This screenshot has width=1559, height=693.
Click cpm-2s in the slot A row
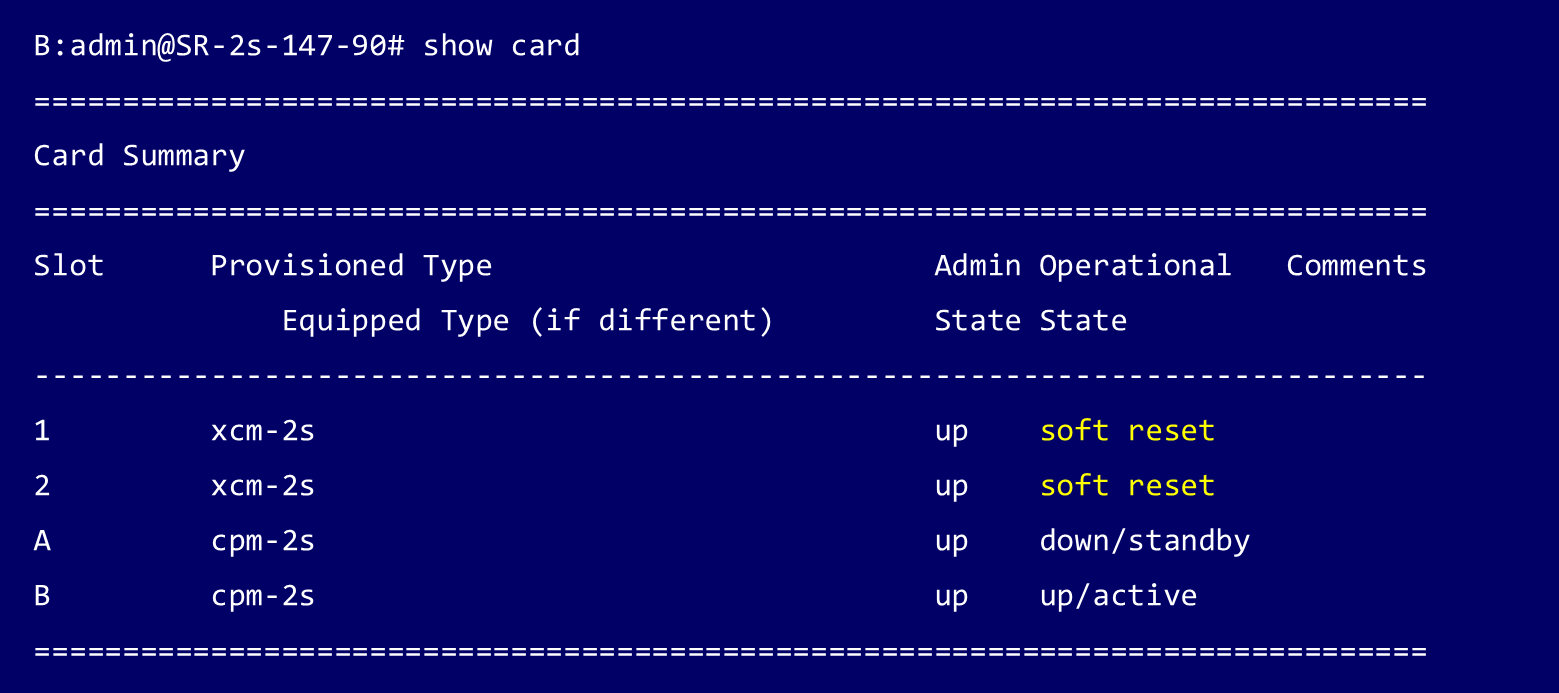click(263, 541)
